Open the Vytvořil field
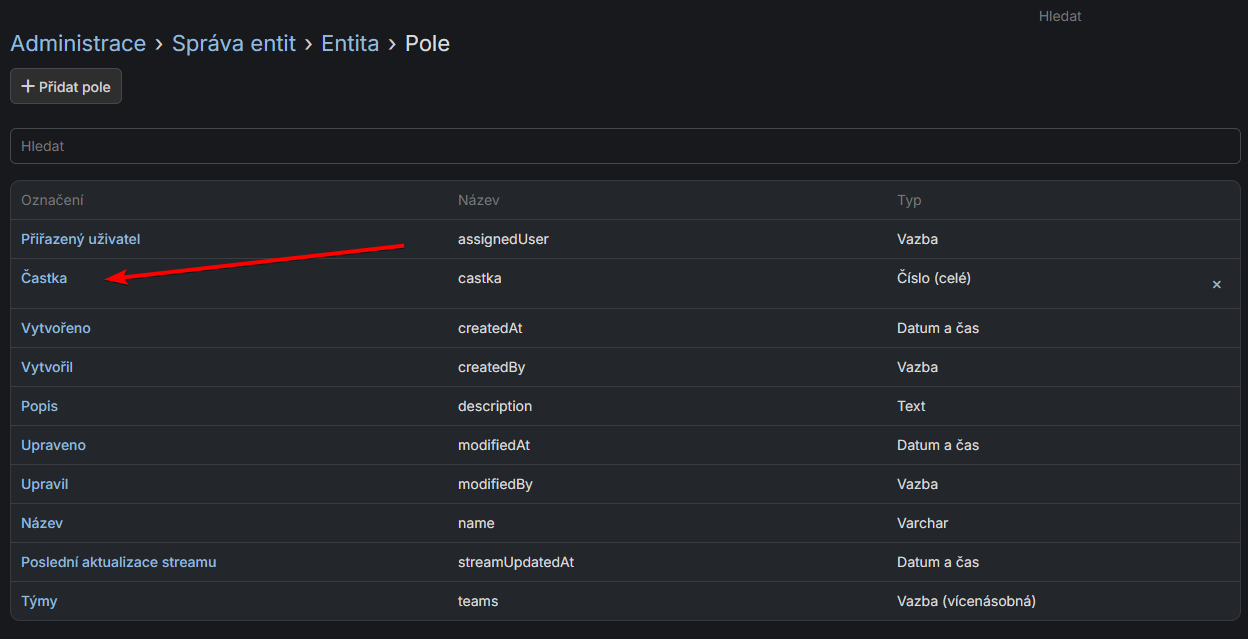Image resolution: width=1248 pixels, height=639 pixels. point(46,367)
